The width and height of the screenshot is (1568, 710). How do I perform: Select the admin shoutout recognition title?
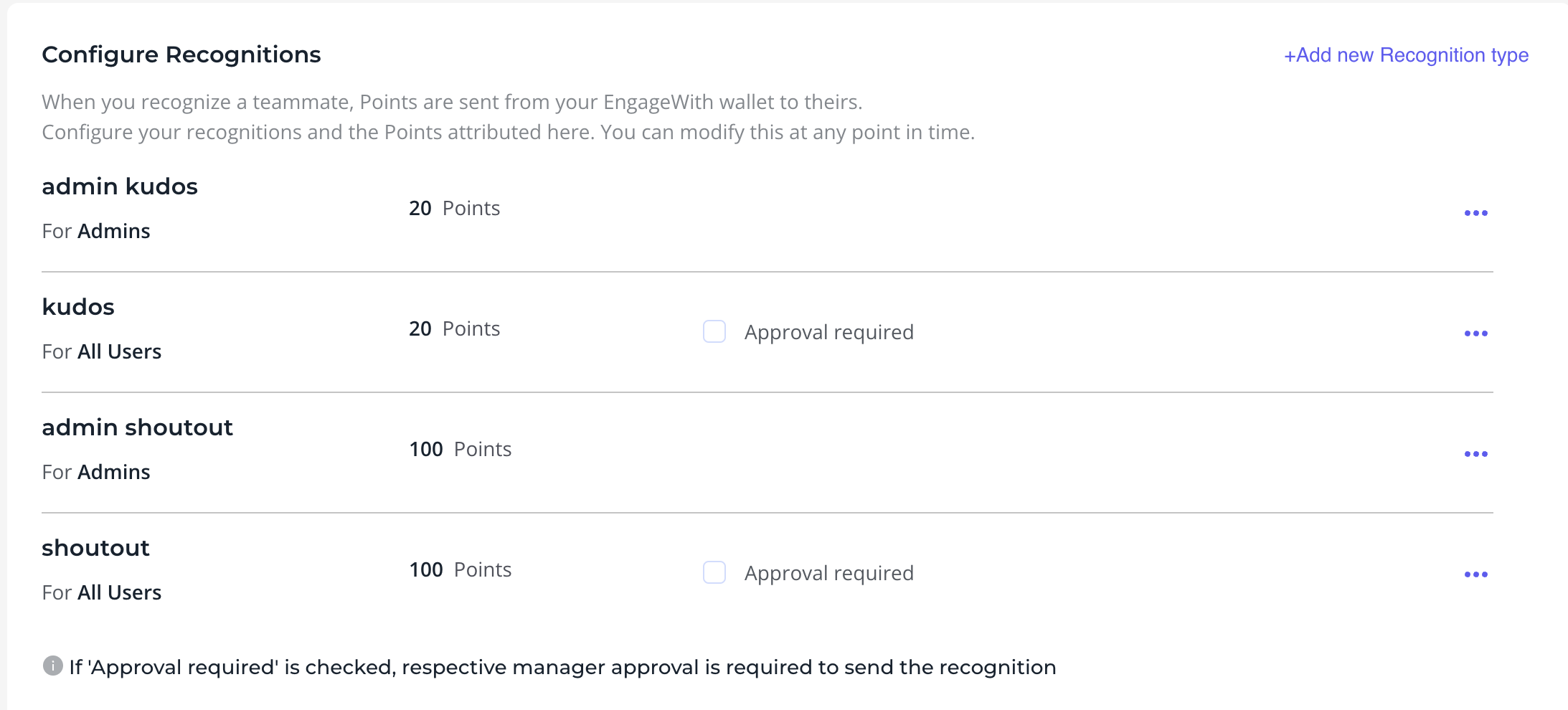pos(137,427)
